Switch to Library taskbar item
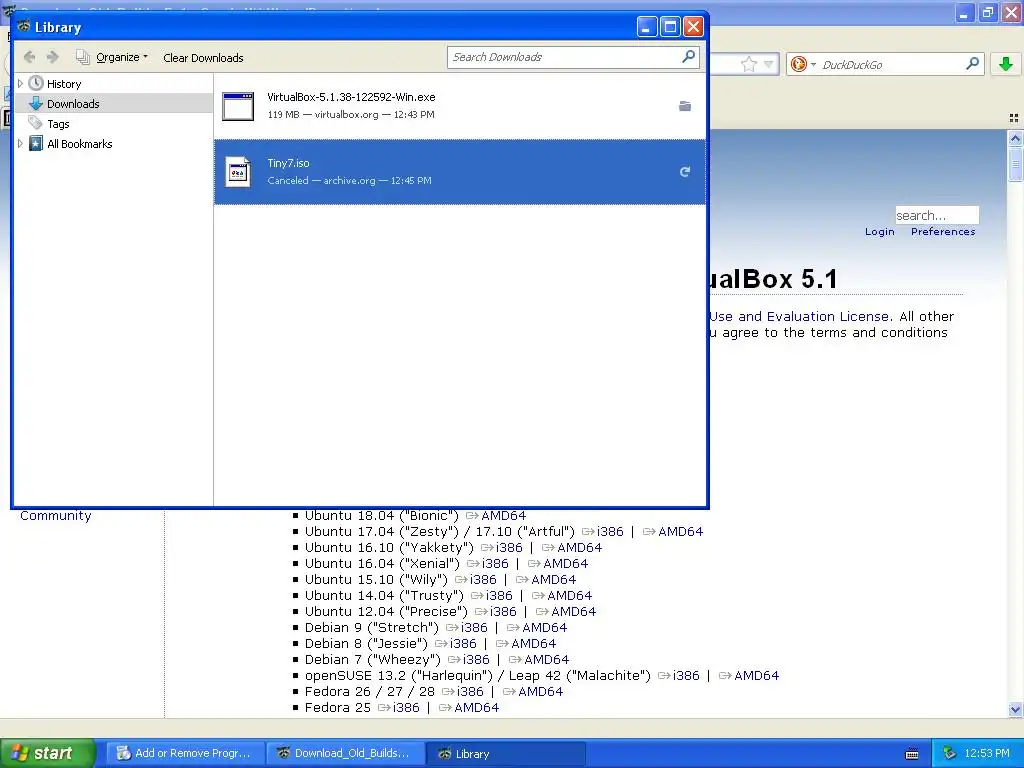Viewport: 1024px width, 768px height. pos(505,753)
